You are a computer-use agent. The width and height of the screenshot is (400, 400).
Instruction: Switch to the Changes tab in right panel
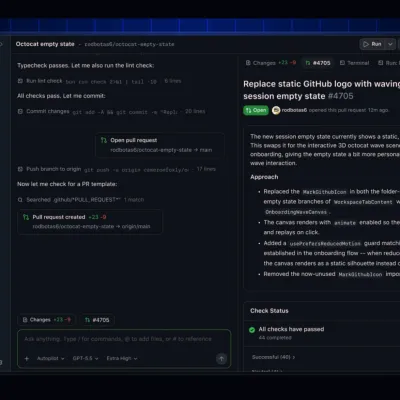(x=271, y=63)
